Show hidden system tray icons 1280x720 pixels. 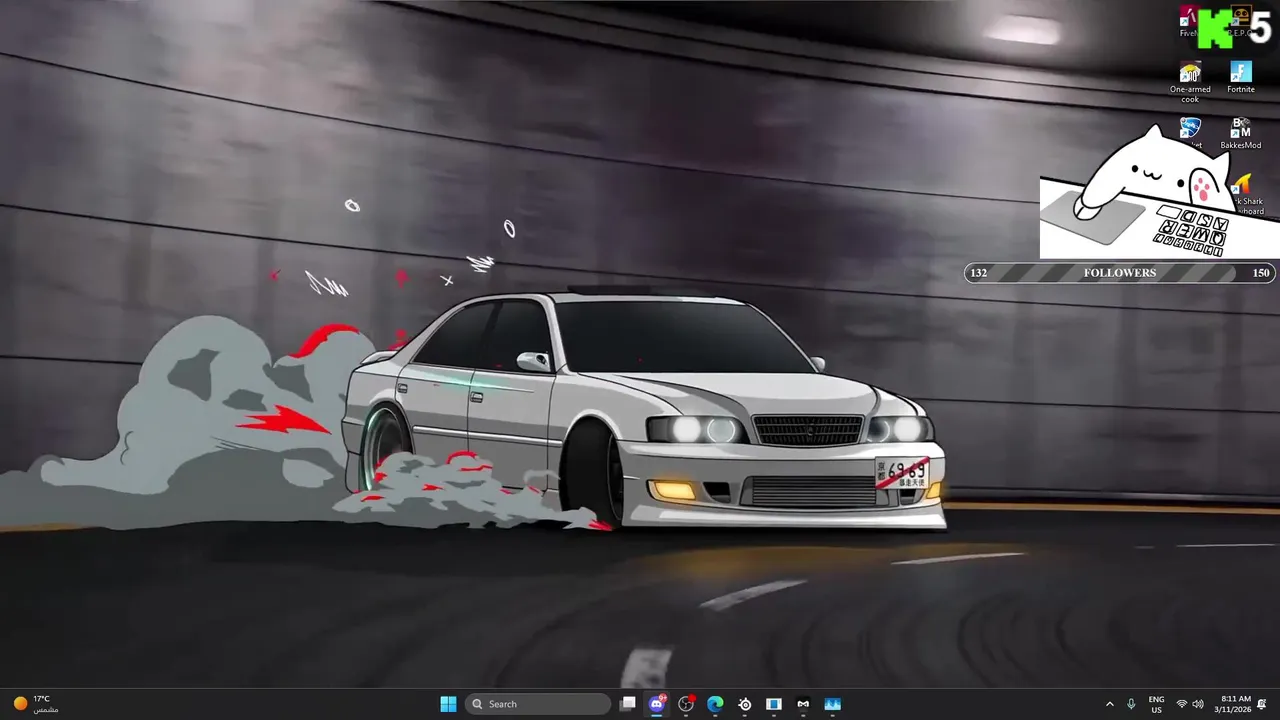pyautogui.click(x=1109, y=704)
